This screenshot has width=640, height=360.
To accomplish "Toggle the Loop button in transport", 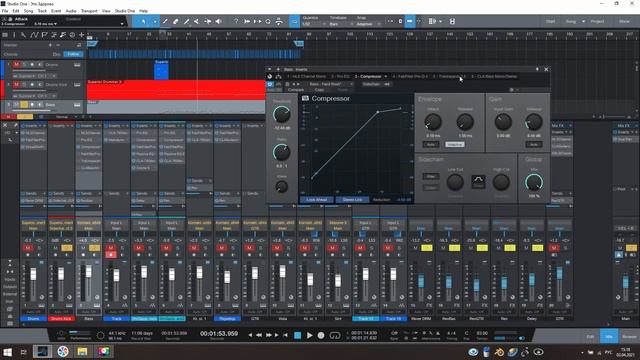I will pos(335,335).
